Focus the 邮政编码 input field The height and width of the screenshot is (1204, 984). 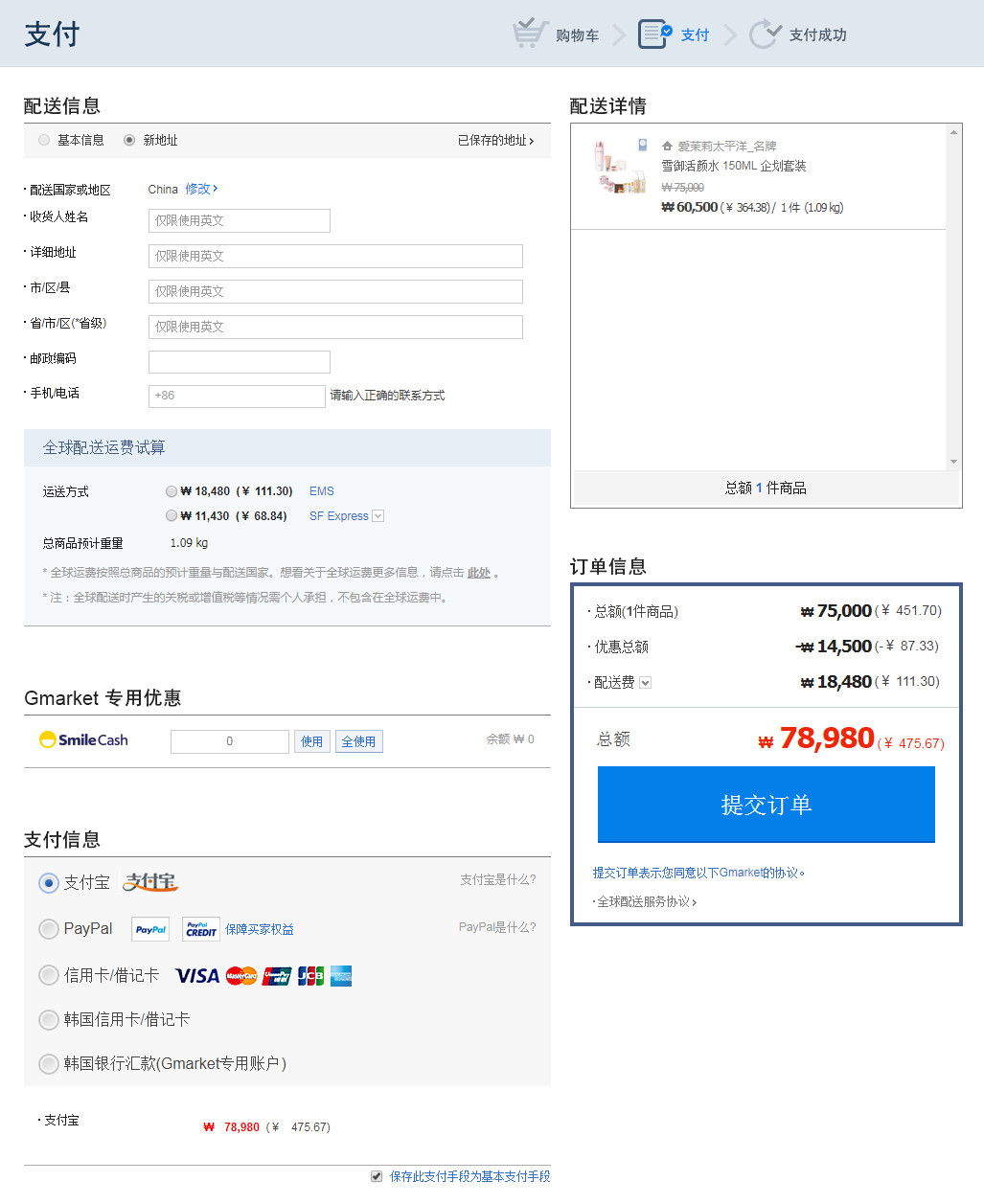(x=240, y=362)
